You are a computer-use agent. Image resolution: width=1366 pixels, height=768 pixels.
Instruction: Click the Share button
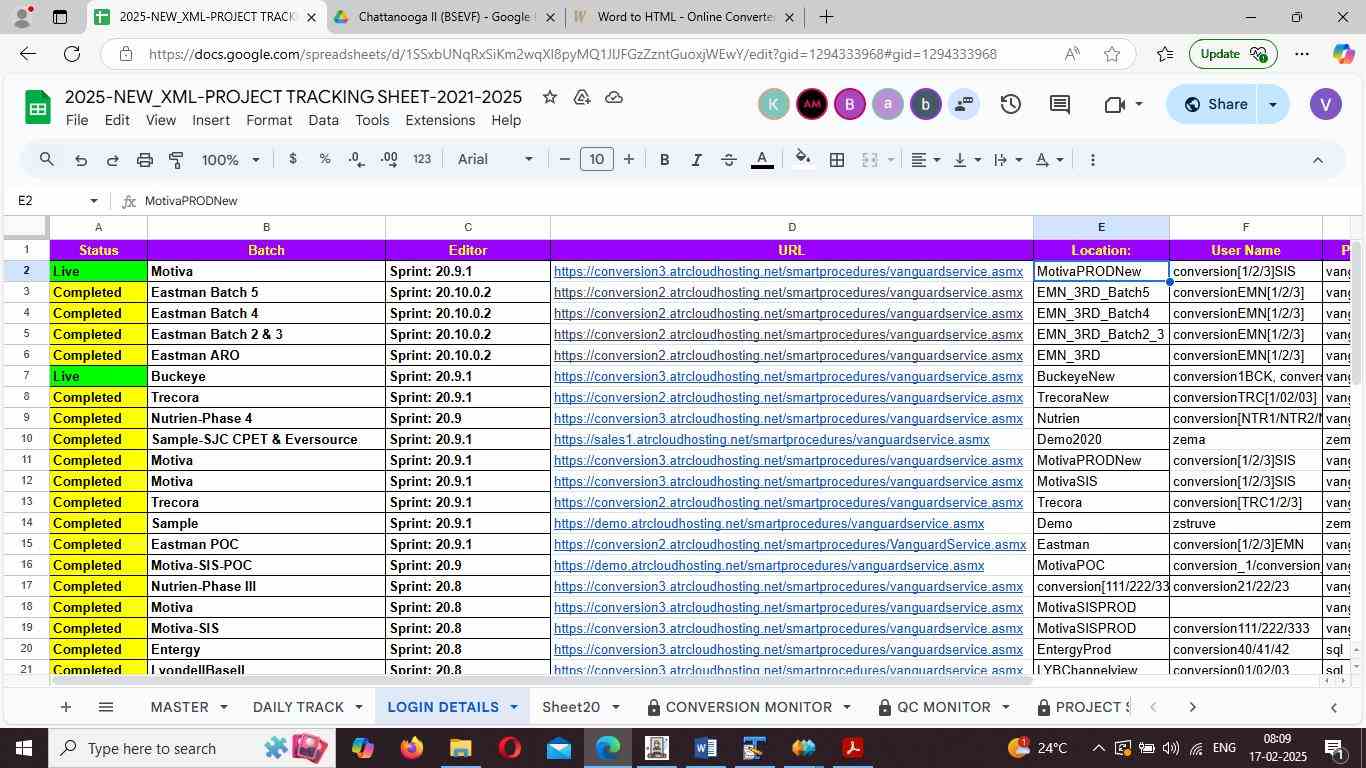click(1212, 104)
